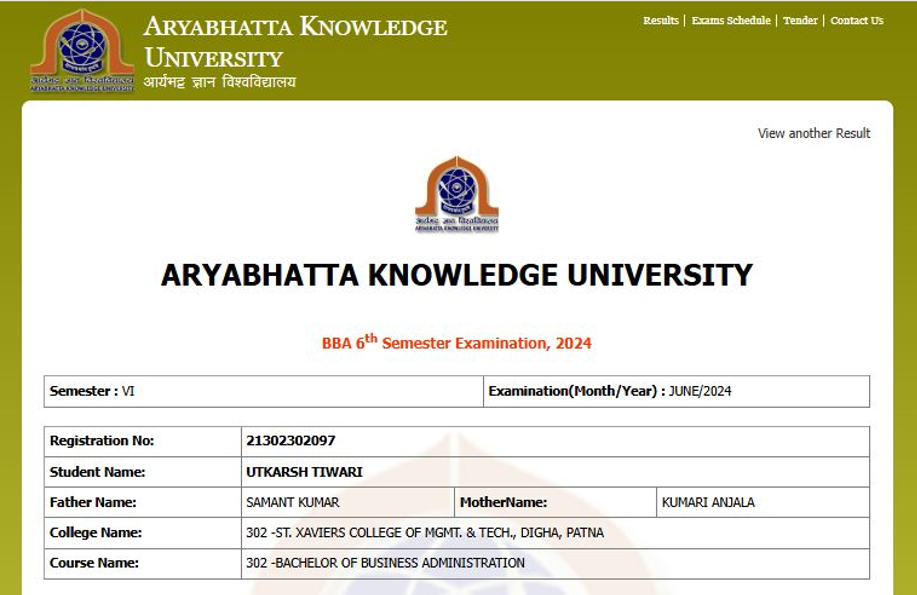Screen dimensions: 917x595
Task: Click the Registration No: label
Action: 102,441
